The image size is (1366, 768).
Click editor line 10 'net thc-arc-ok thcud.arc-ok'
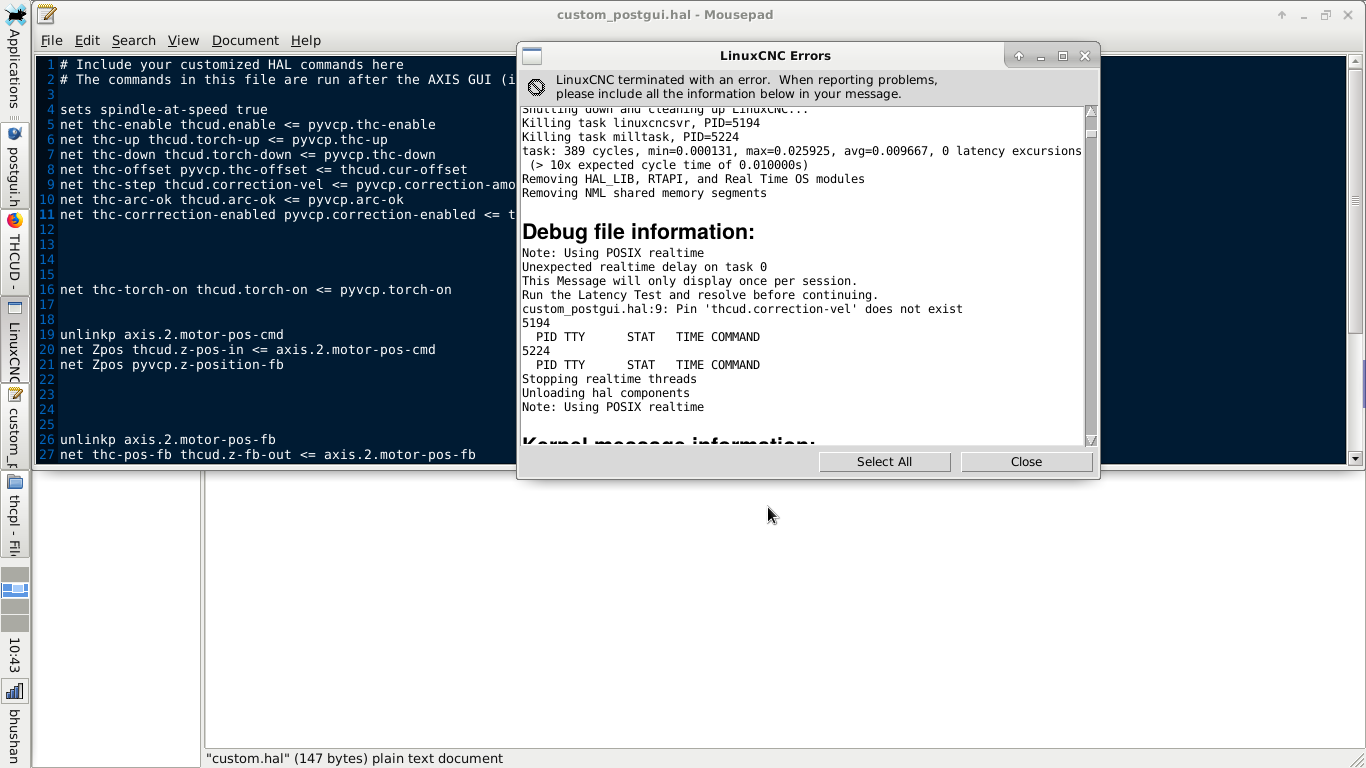(232, 200)
